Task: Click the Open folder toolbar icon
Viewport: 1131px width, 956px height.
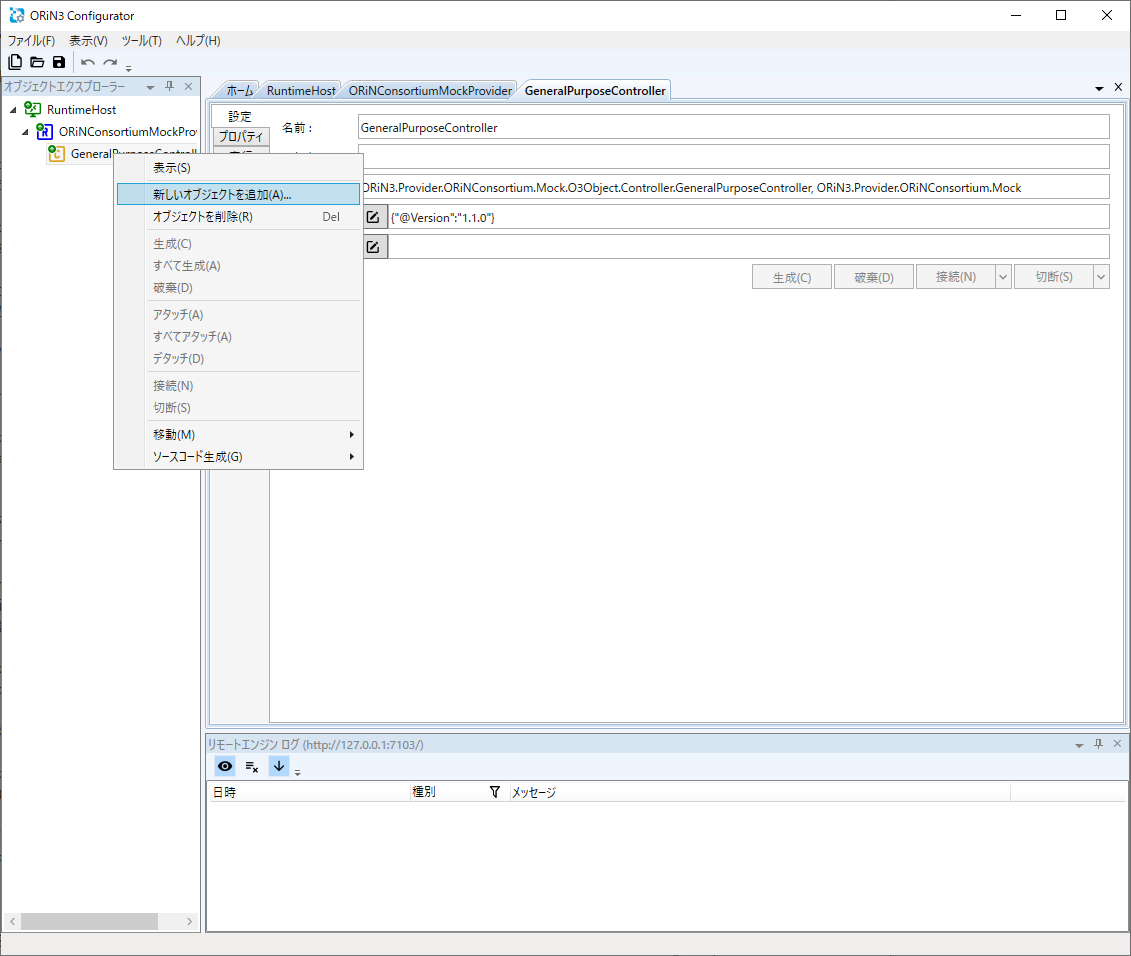Action: pyautogui.click(x=37, y=62)
